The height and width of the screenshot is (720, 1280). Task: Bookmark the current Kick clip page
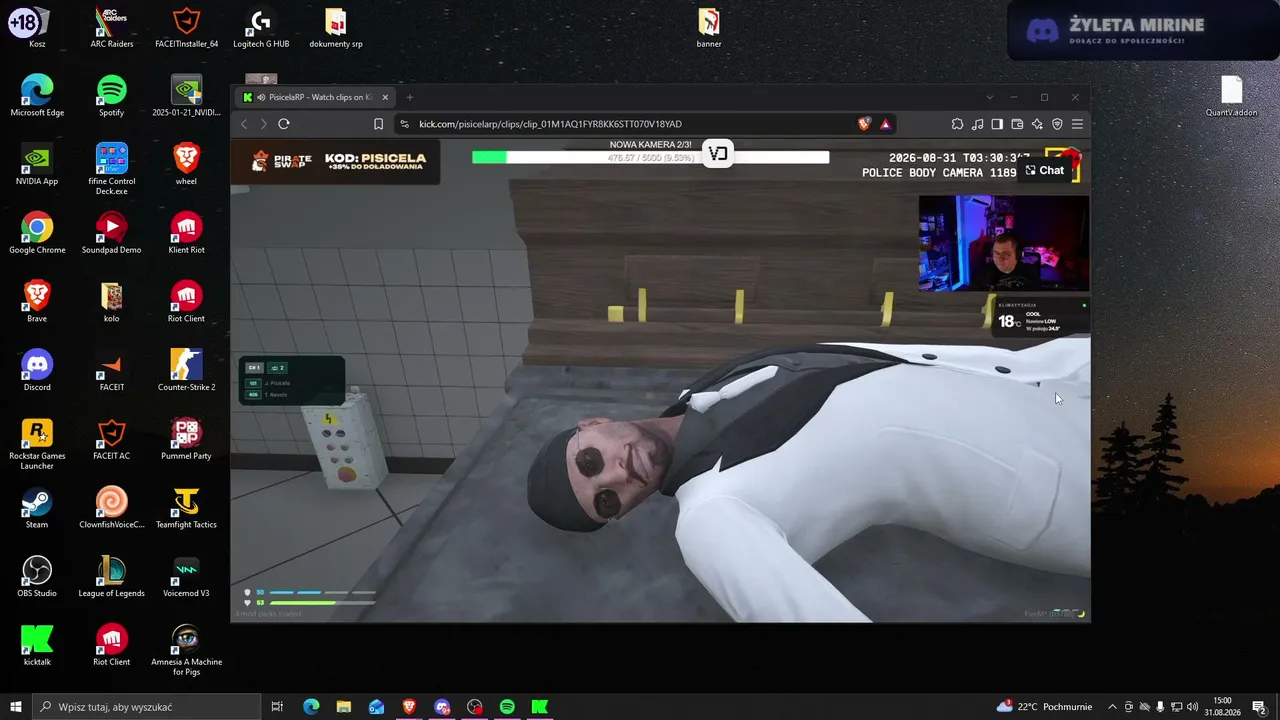pos(378,124)
